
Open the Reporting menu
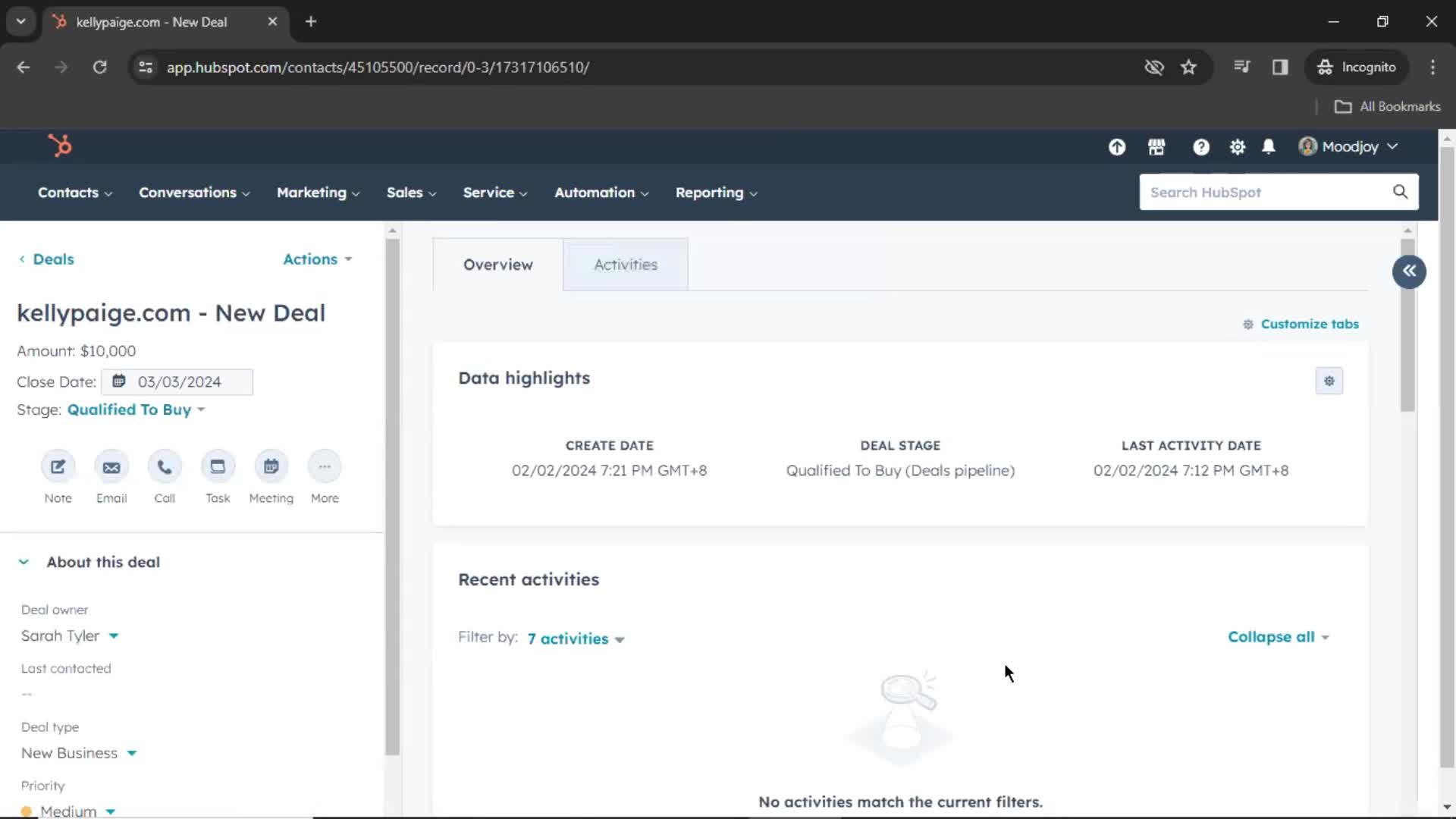coord(717,193)
